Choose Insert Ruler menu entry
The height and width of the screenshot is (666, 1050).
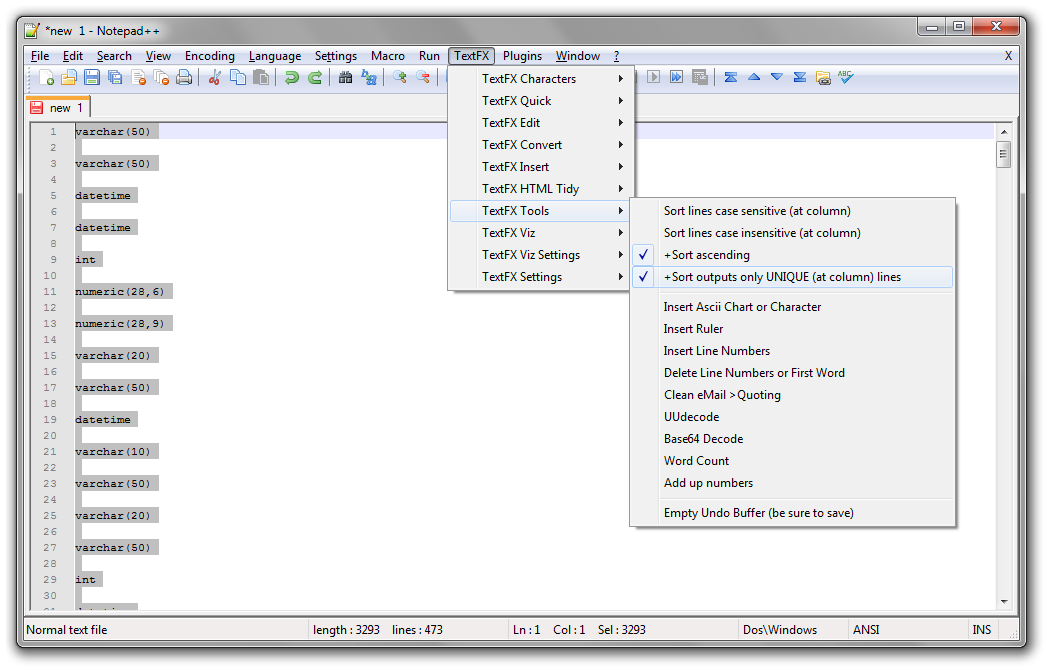click(792, 329)
